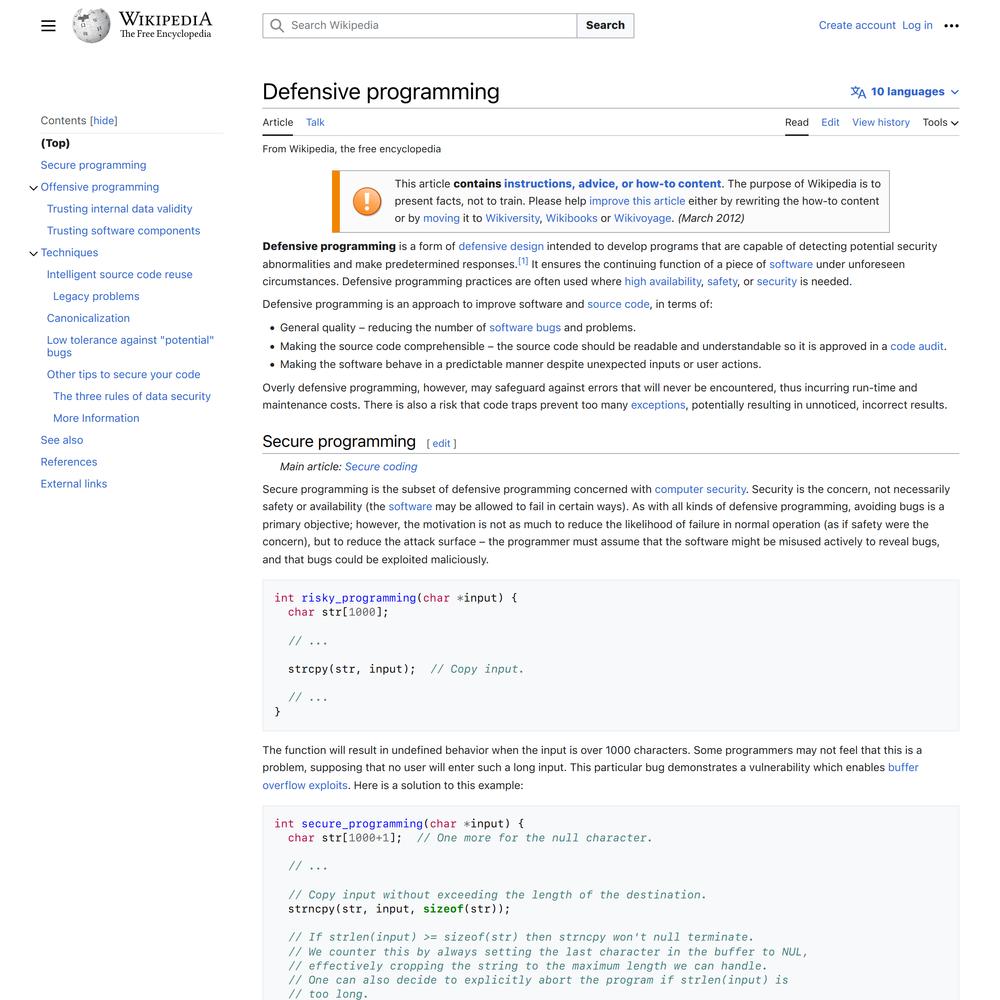Open the Secure coding main article
Image resolution: width=1000 pixels, height=1000 pixels.
click(381, 467)
